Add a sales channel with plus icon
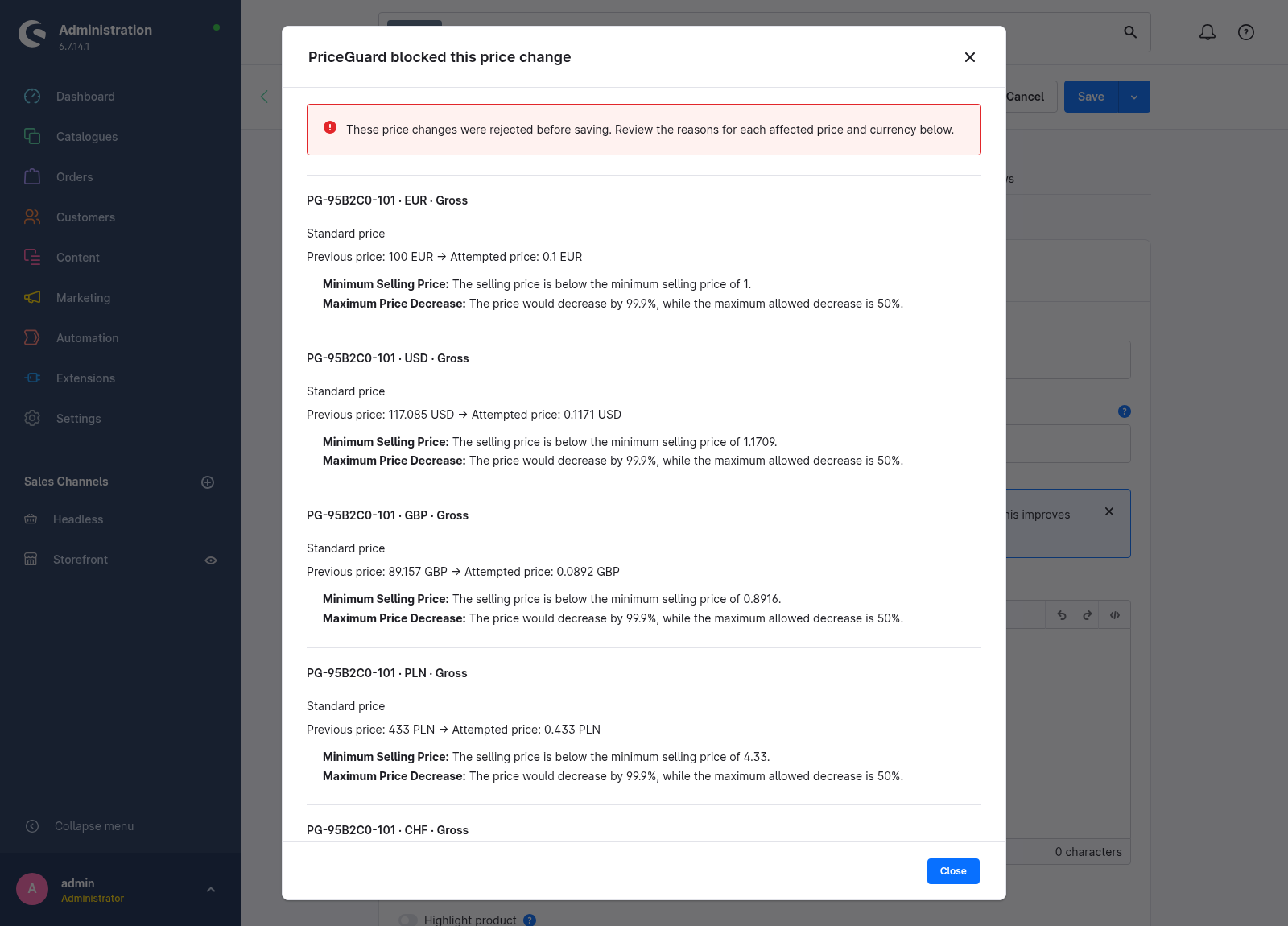 coord(208,482)
